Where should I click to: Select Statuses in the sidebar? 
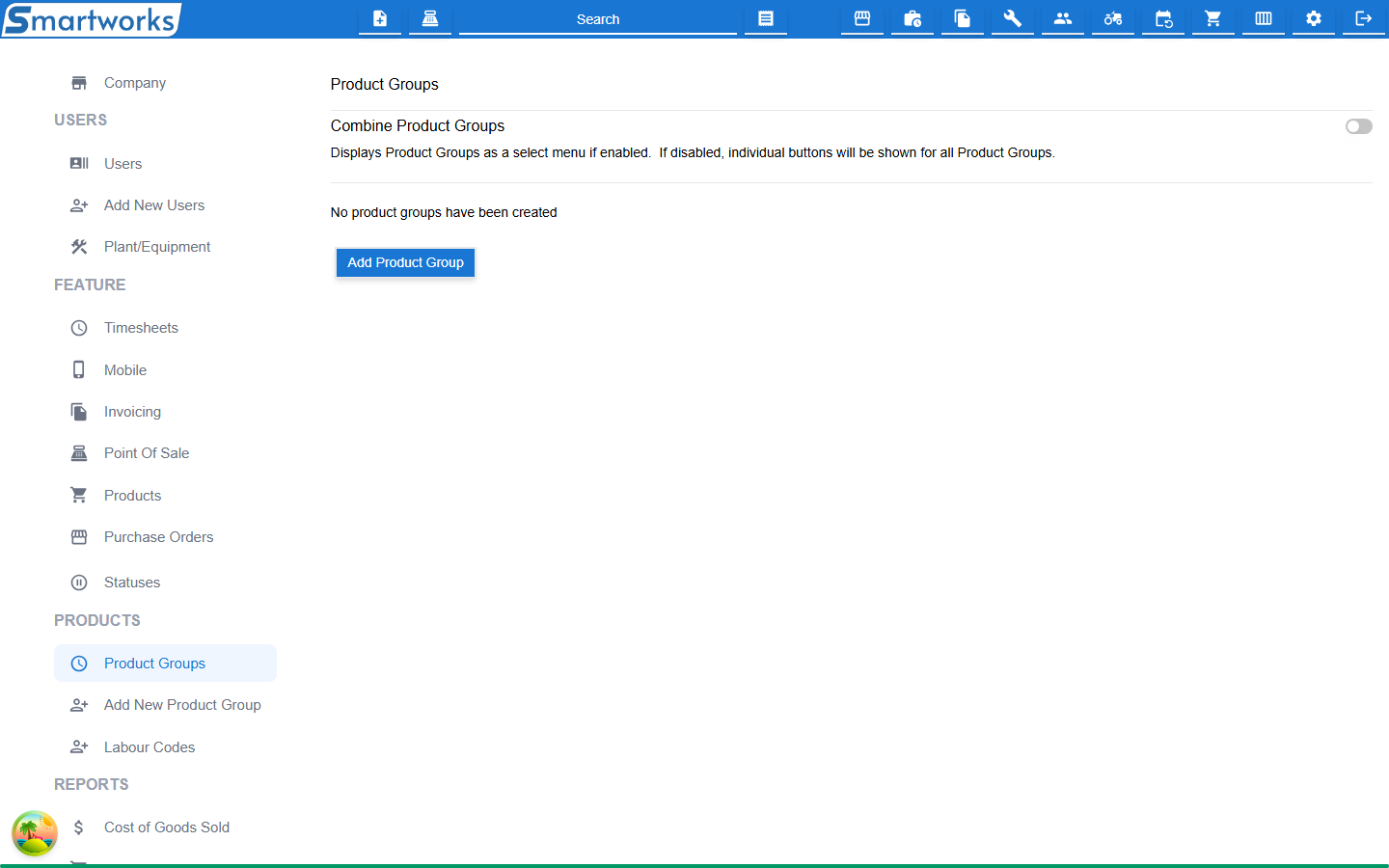point(165,583)
